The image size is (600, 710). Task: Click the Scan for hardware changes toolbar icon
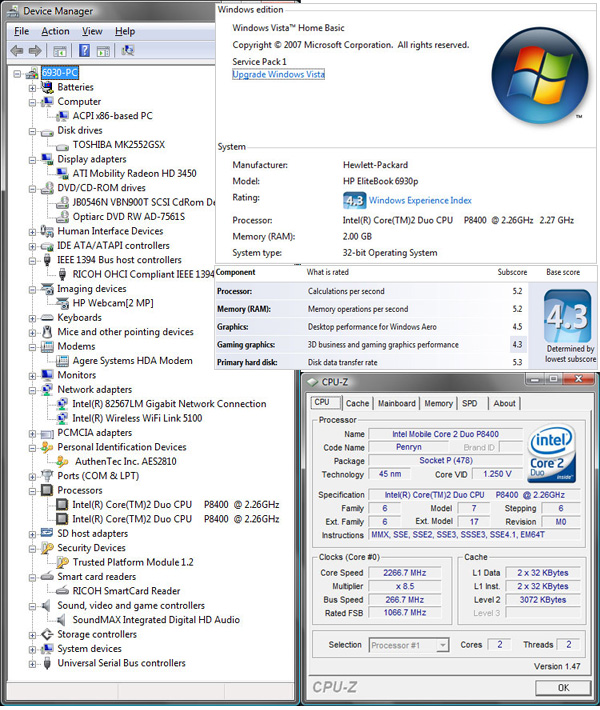[127, 50]
